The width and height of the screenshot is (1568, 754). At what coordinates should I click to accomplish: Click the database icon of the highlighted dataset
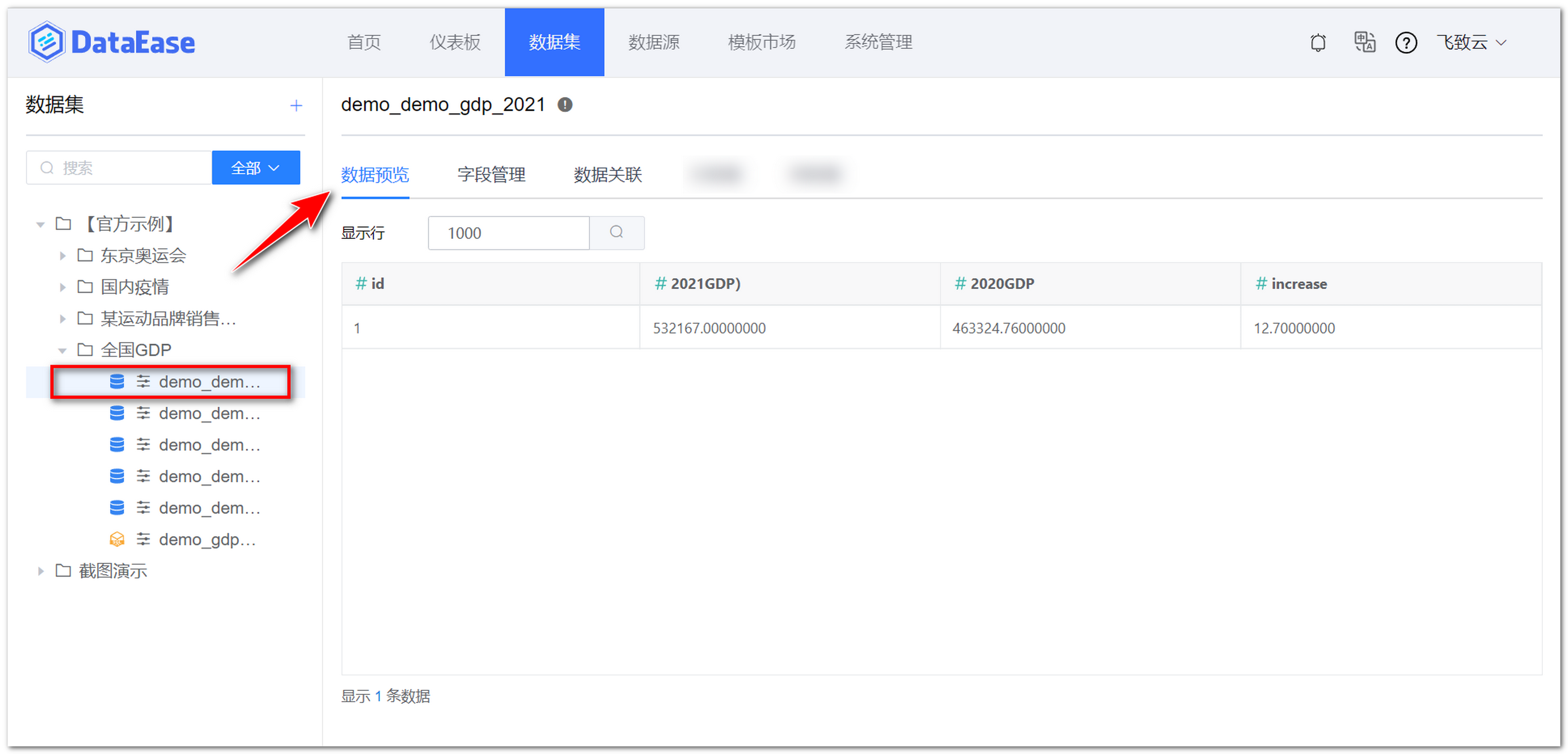point(117,382)
